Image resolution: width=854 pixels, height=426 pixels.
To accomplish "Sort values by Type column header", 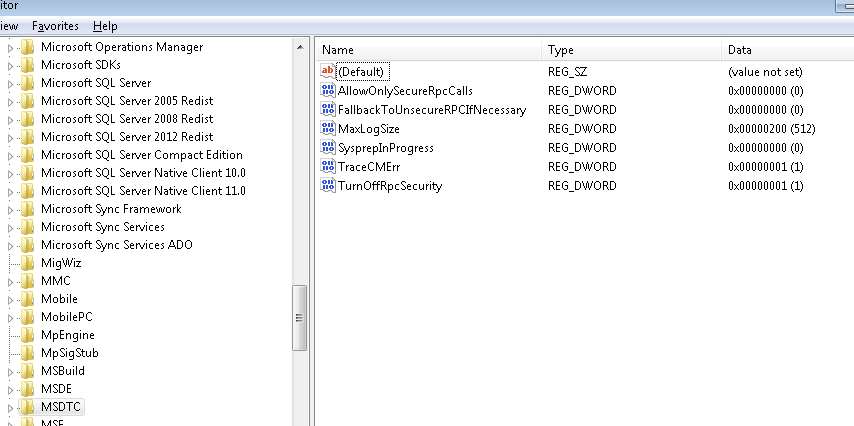I will tap(631, 50).
